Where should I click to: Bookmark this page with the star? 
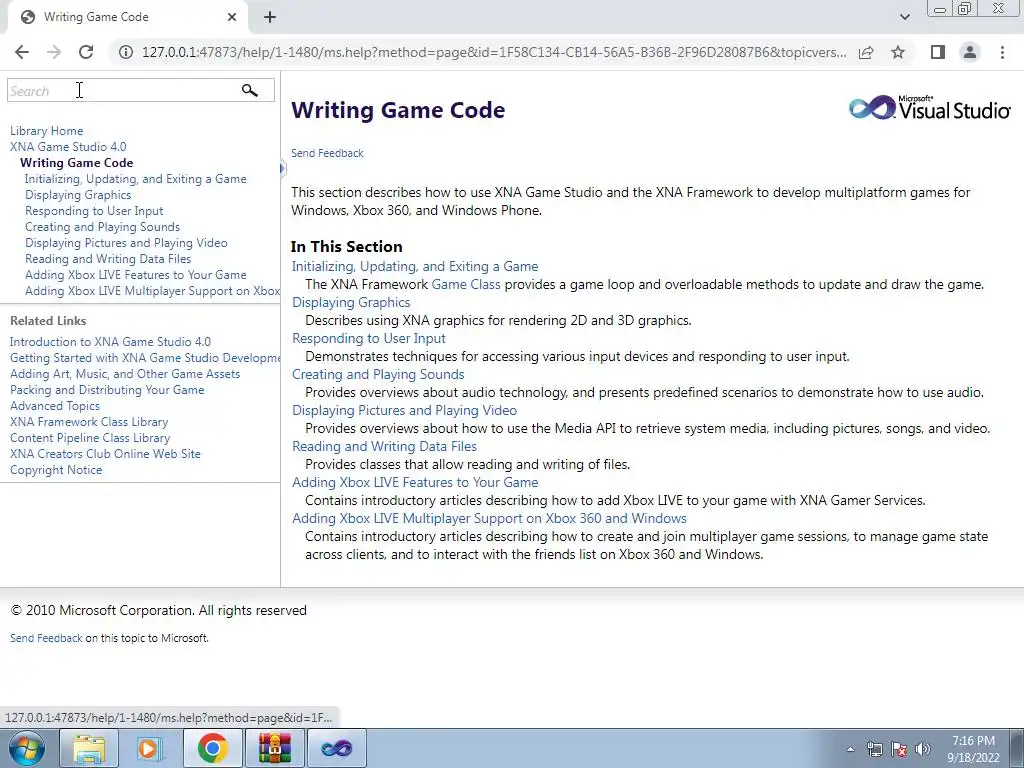click(899, 52)
